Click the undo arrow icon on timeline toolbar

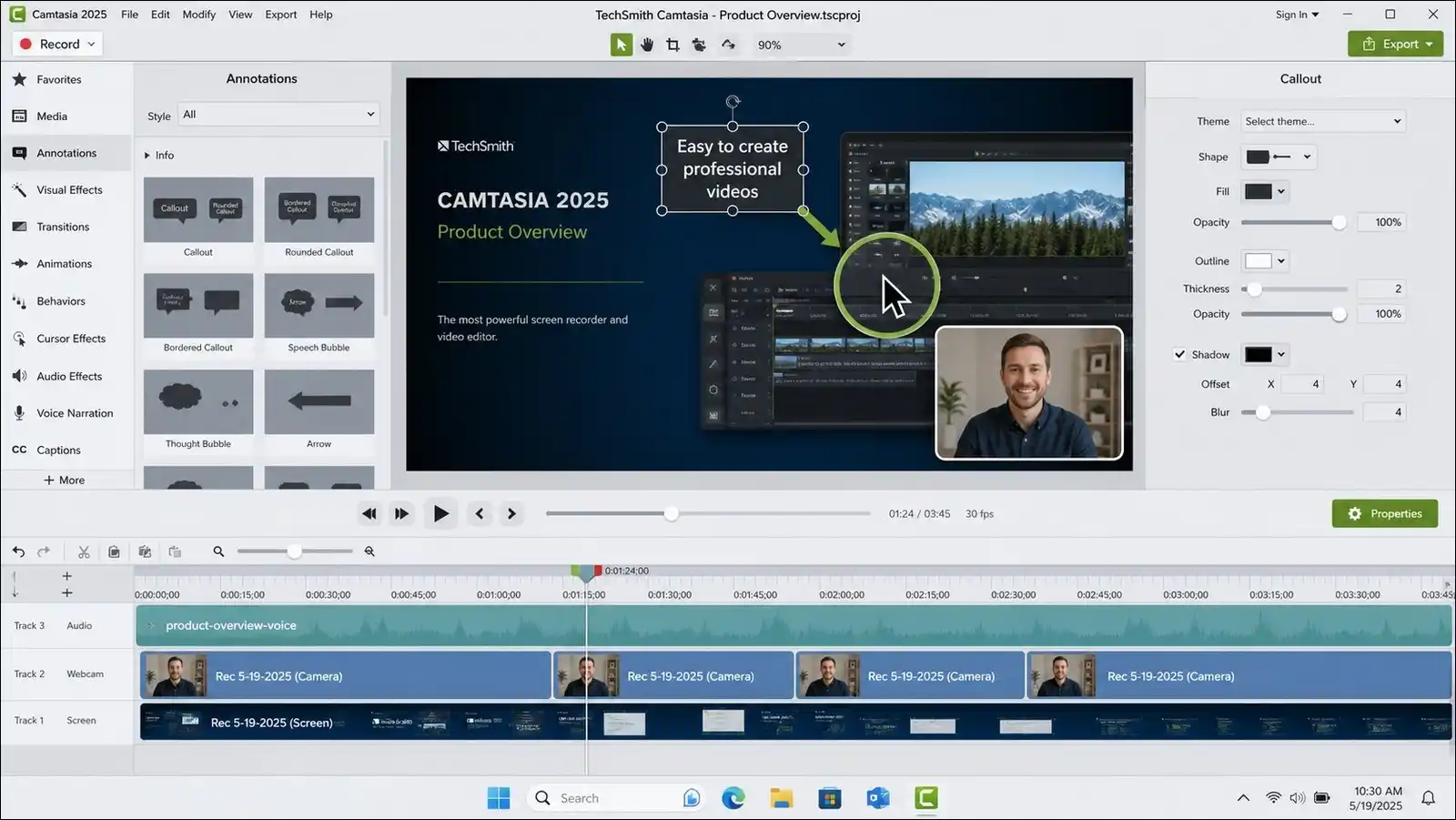(x=18, y=552)
